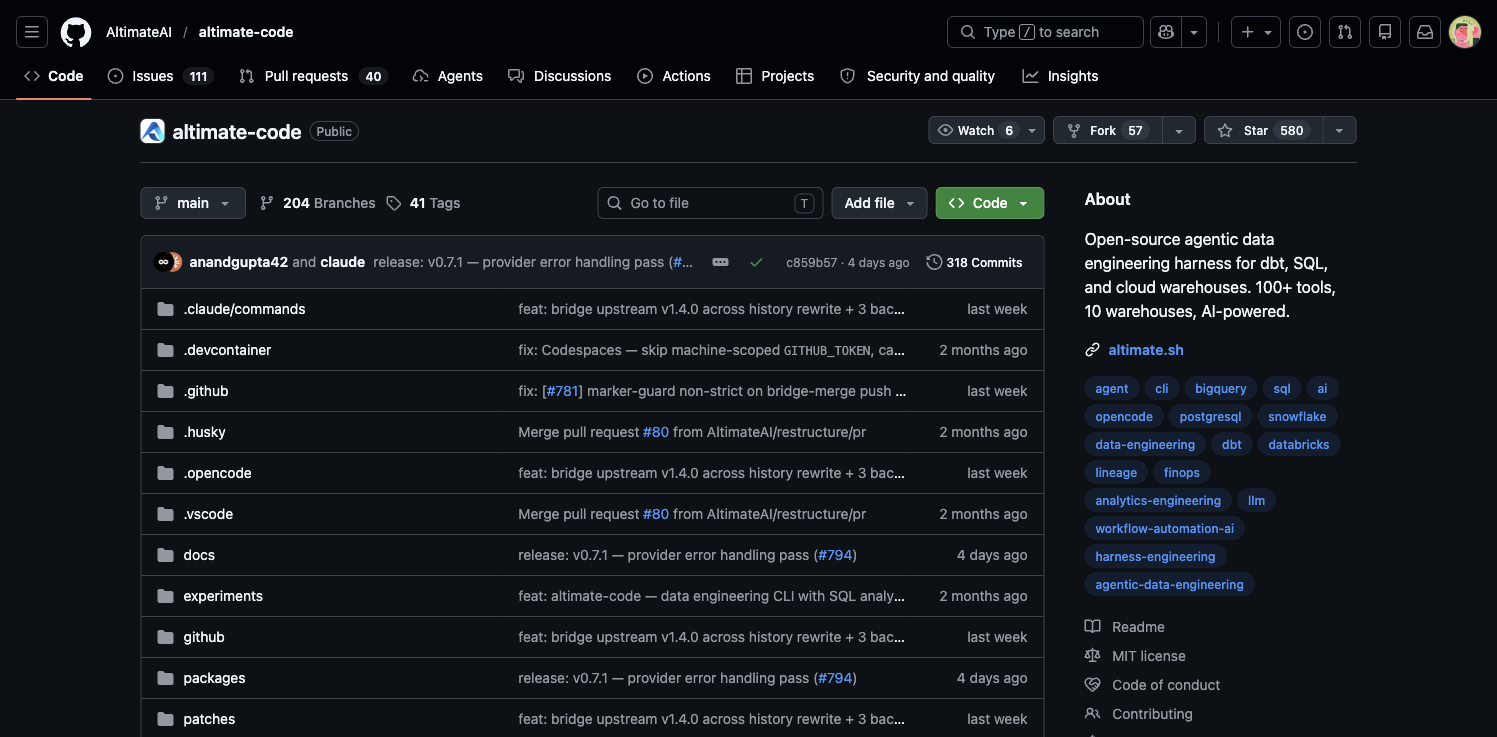Fork the repository

tap(1108, 131)
